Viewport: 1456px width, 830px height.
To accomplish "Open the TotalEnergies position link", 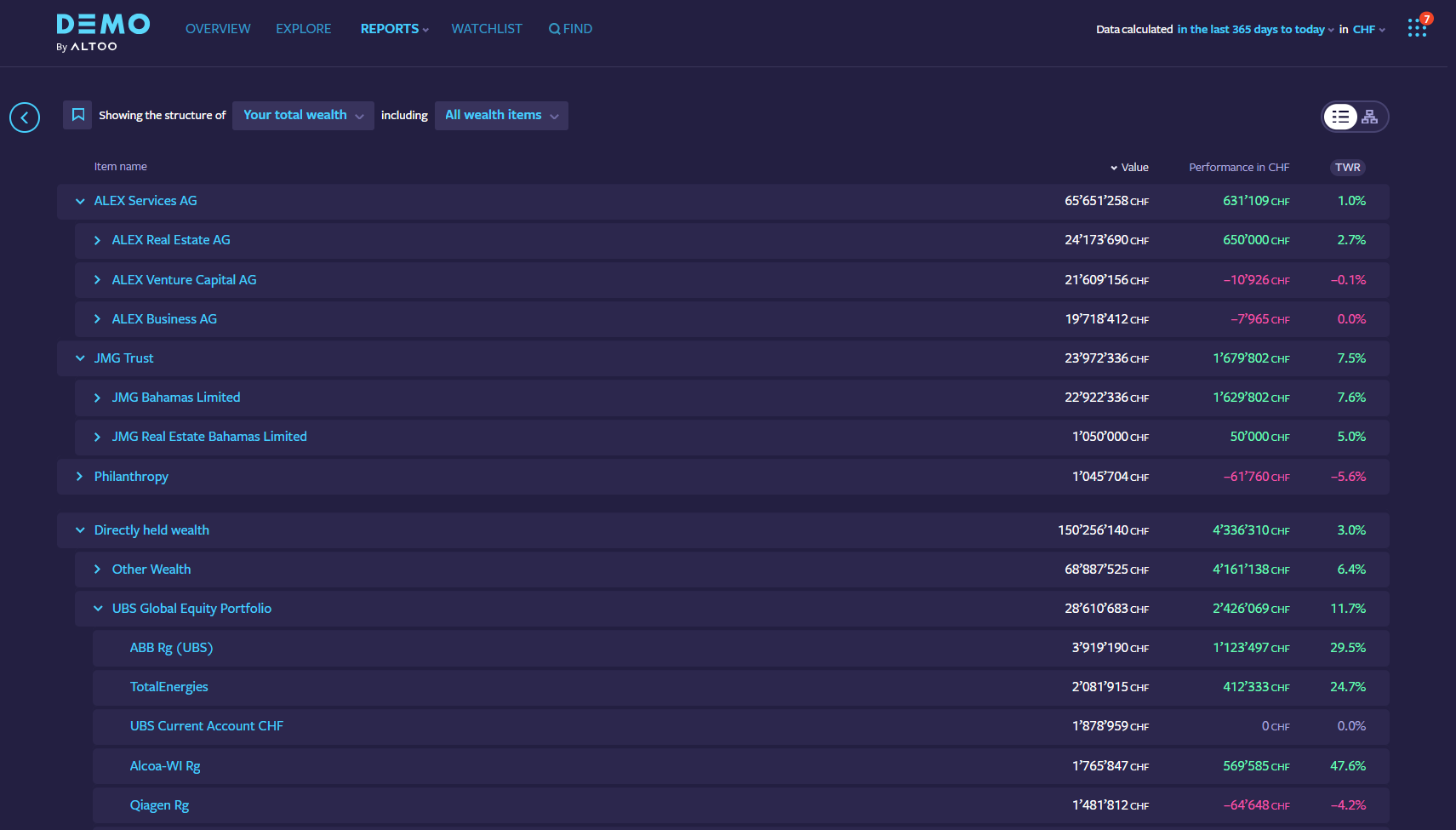I will pos(168,687).
